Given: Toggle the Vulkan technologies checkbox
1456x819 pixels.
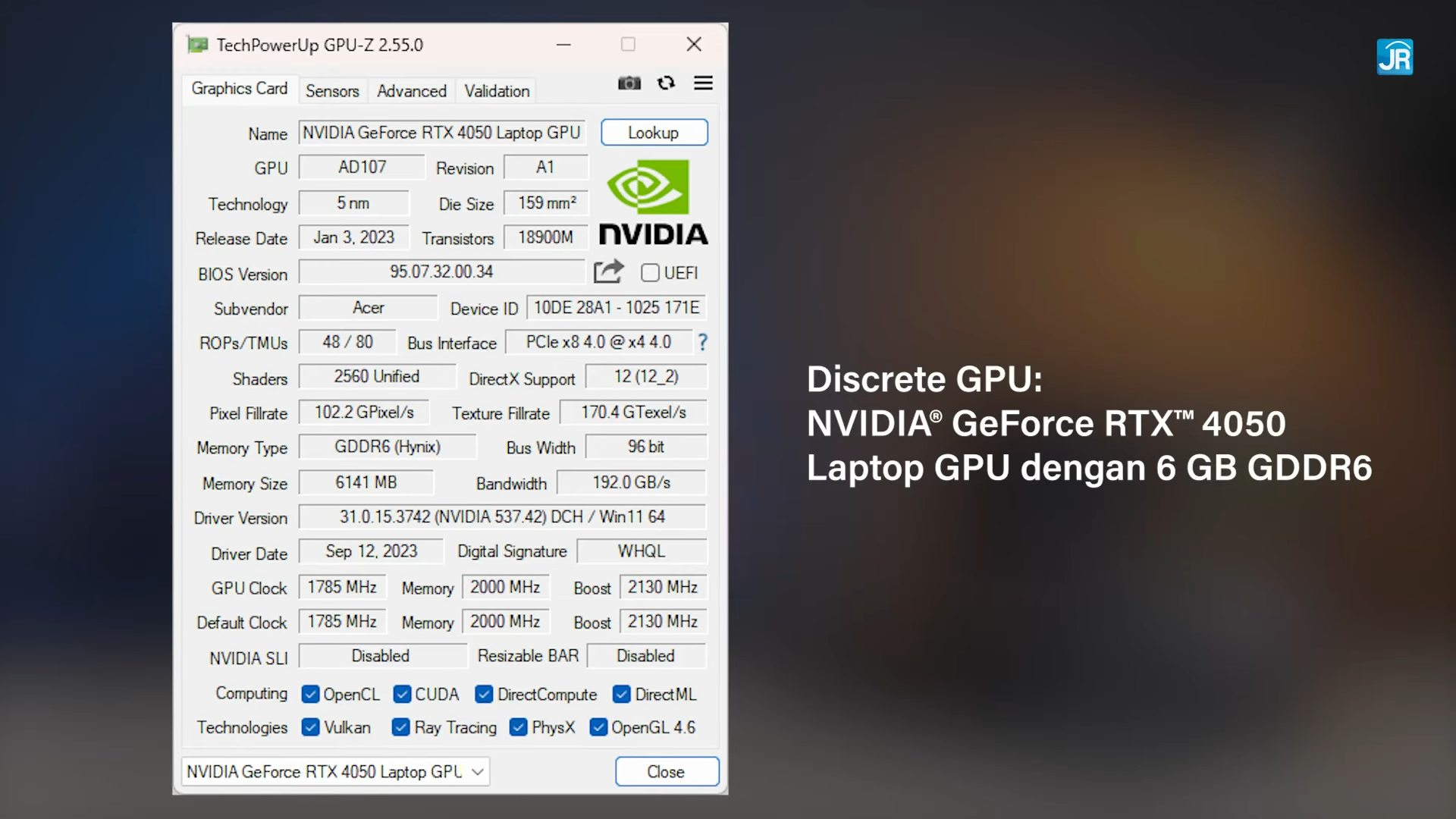Looking at the screenshot, I should 311,727.
